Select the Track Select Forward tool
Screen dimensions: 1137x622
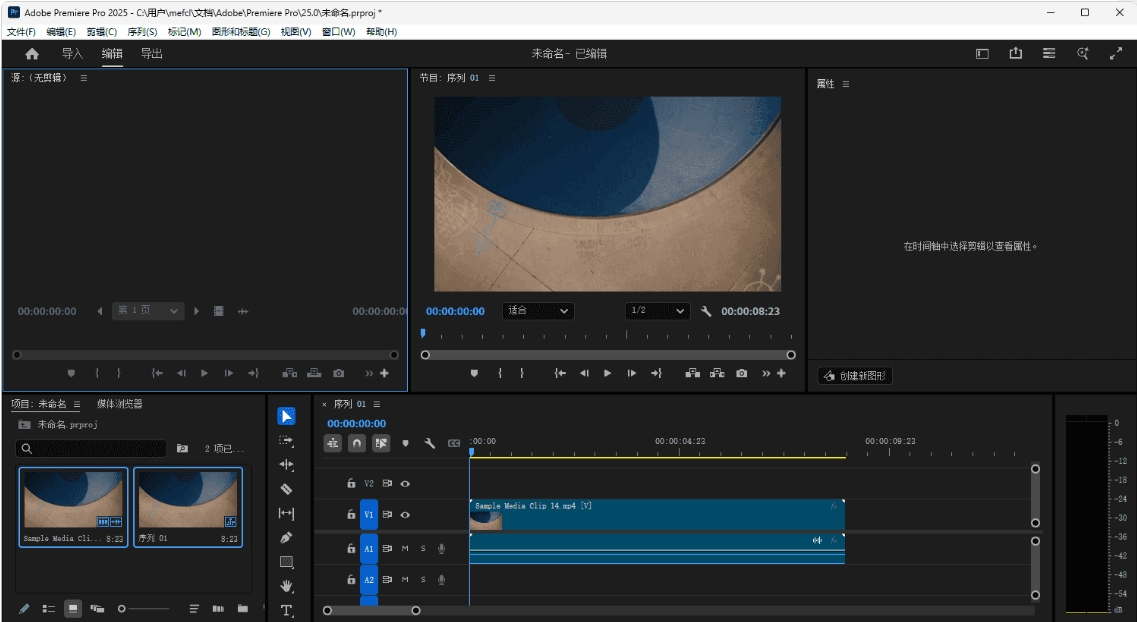coord(284,439)
